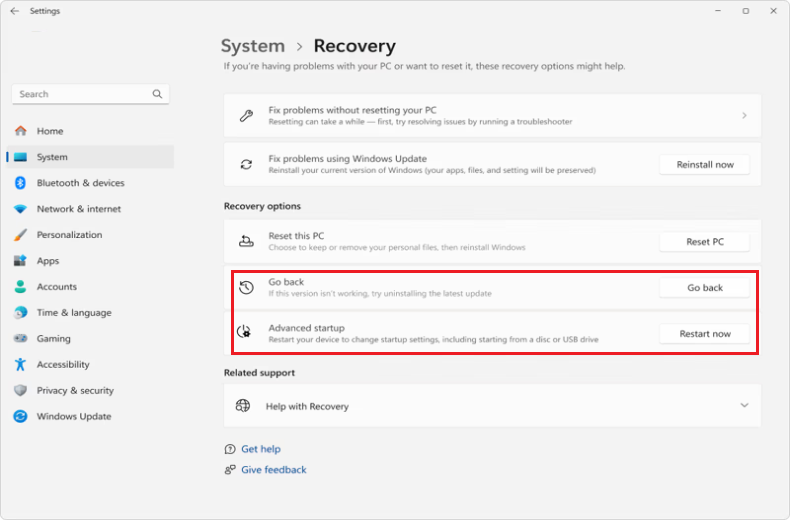Go to Privacy & security settings
This screenshot has height=520, width=790.
(91, 391)
